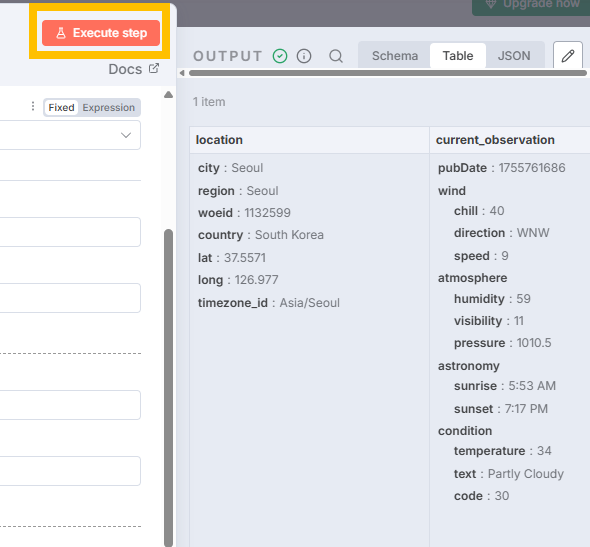Viewport: 590px width, 547px height.
Task: Switch parameter to Expression mode
Action: point(109,108)
